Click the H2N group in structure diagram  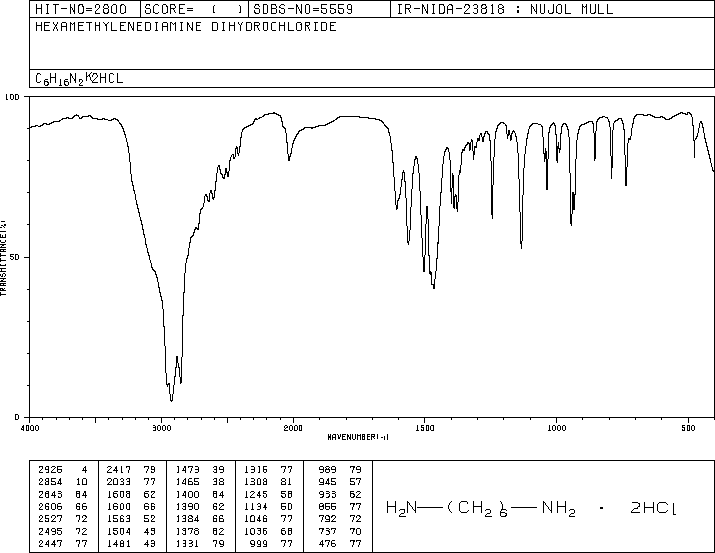pos(401,508)
